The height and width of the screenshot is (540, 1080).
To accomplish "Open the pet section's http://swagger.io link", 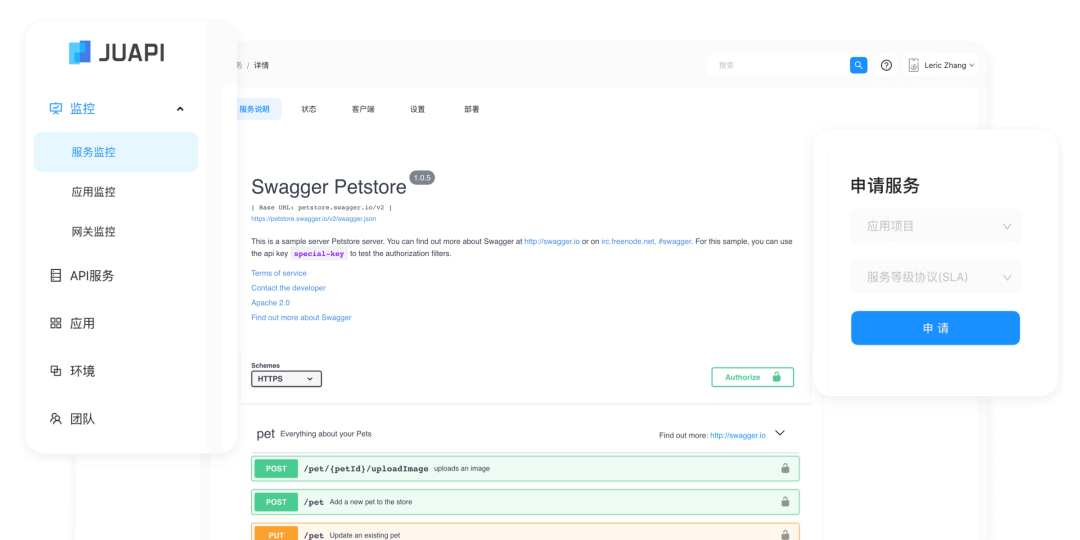I will point(738,435).
